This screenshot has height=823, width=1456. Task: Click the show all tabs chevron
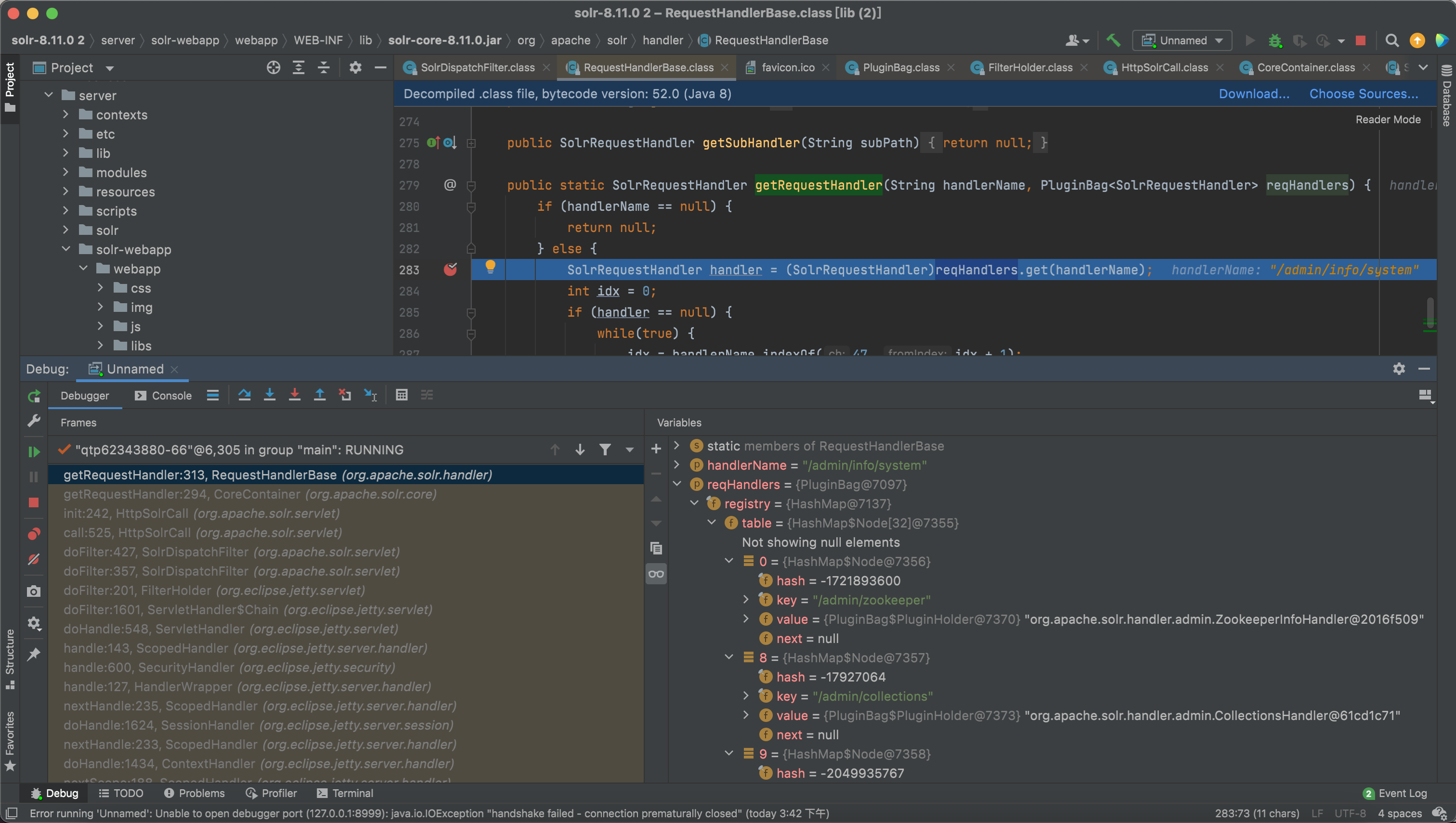click(x=1423, y=67)
